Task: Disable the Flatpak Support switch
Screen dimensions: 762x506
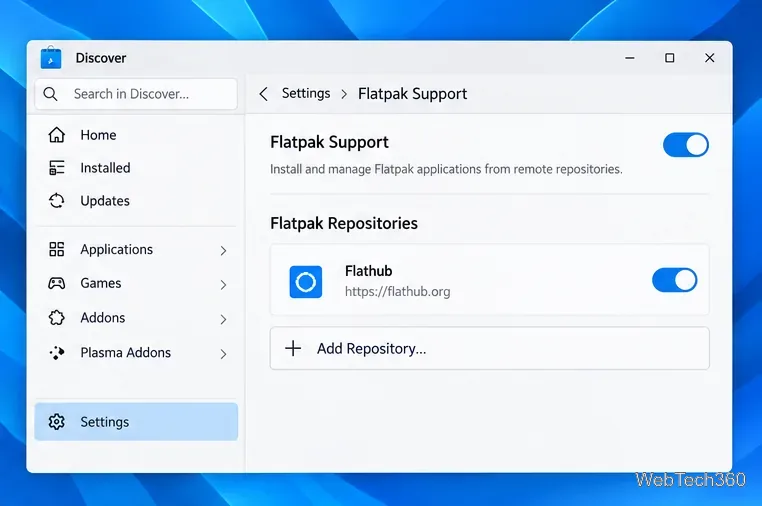Action: 686,144
